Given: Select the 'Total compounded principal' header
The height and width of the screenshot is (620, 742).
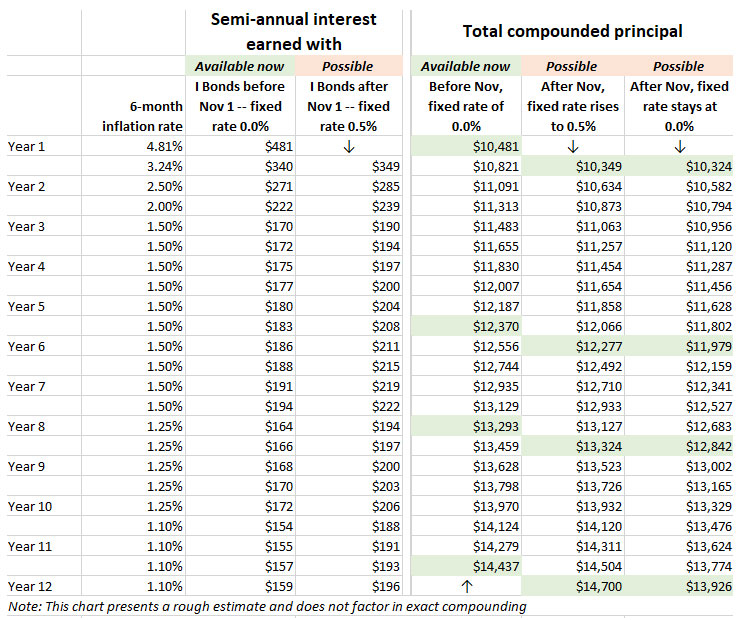Looking at the screenshot, I should pos(573,31).
